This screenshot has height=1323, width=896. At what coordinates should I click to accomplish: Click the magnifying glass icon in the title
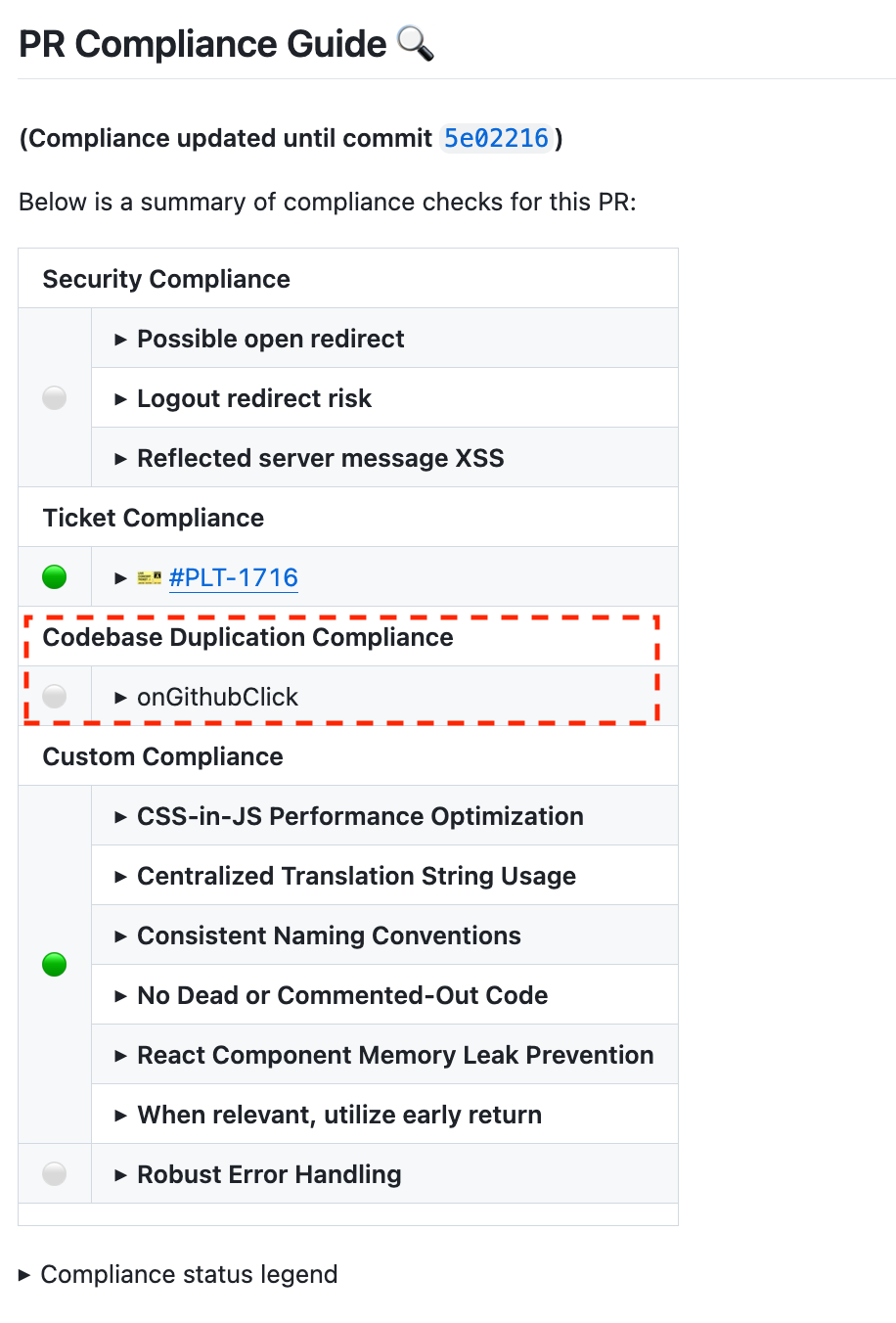(x=415, y=44)
